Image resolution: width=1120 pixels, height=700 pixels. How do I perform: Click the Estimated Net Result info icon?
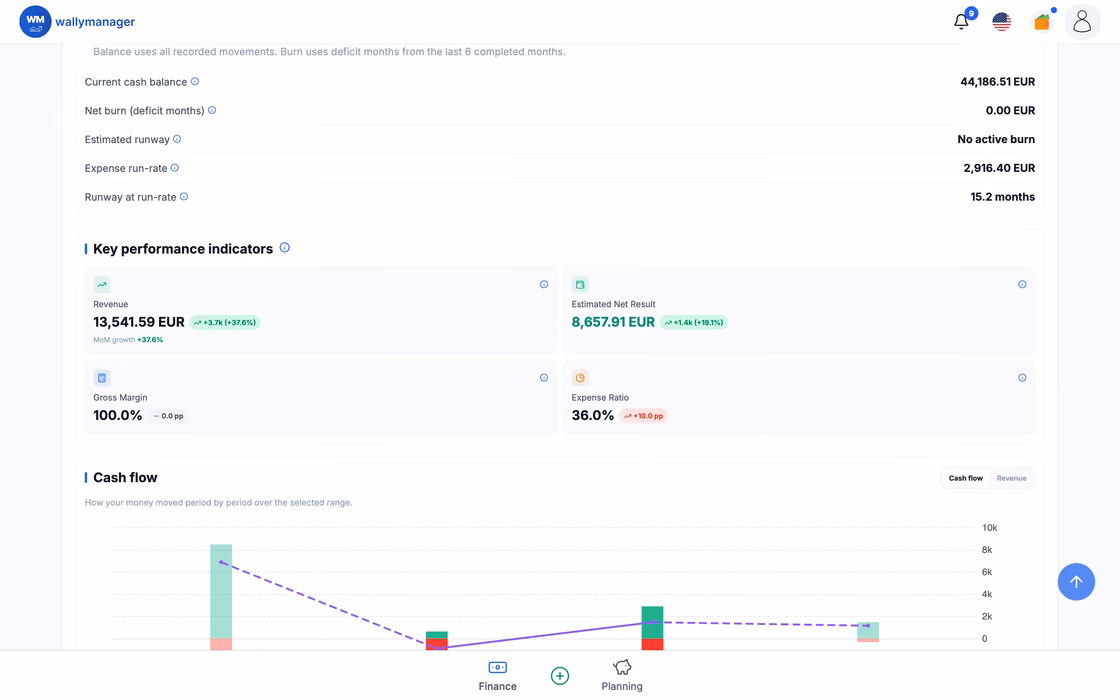1022,284
